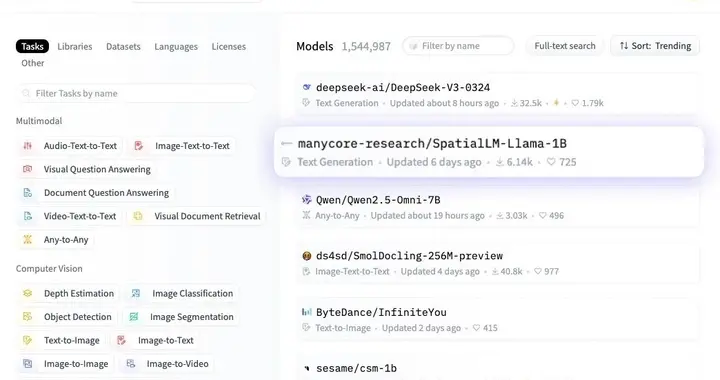Click the Image-to-Image task icon
Viewport: 720px width, 380px height.
coord(28,364)
